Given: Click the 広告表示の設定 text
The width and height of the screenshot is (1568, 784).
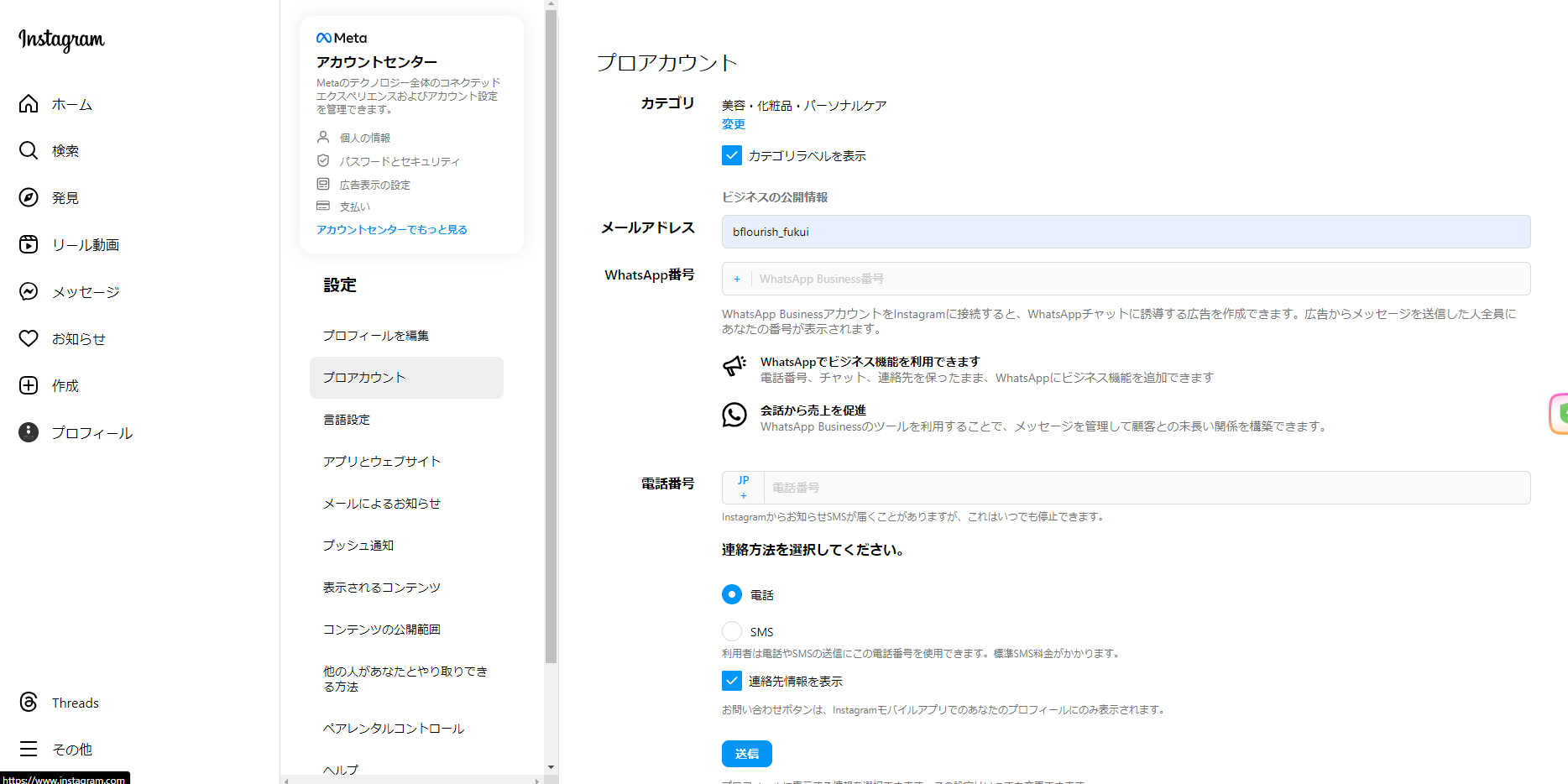Looking at the screenshot, I should pos(375,185).
